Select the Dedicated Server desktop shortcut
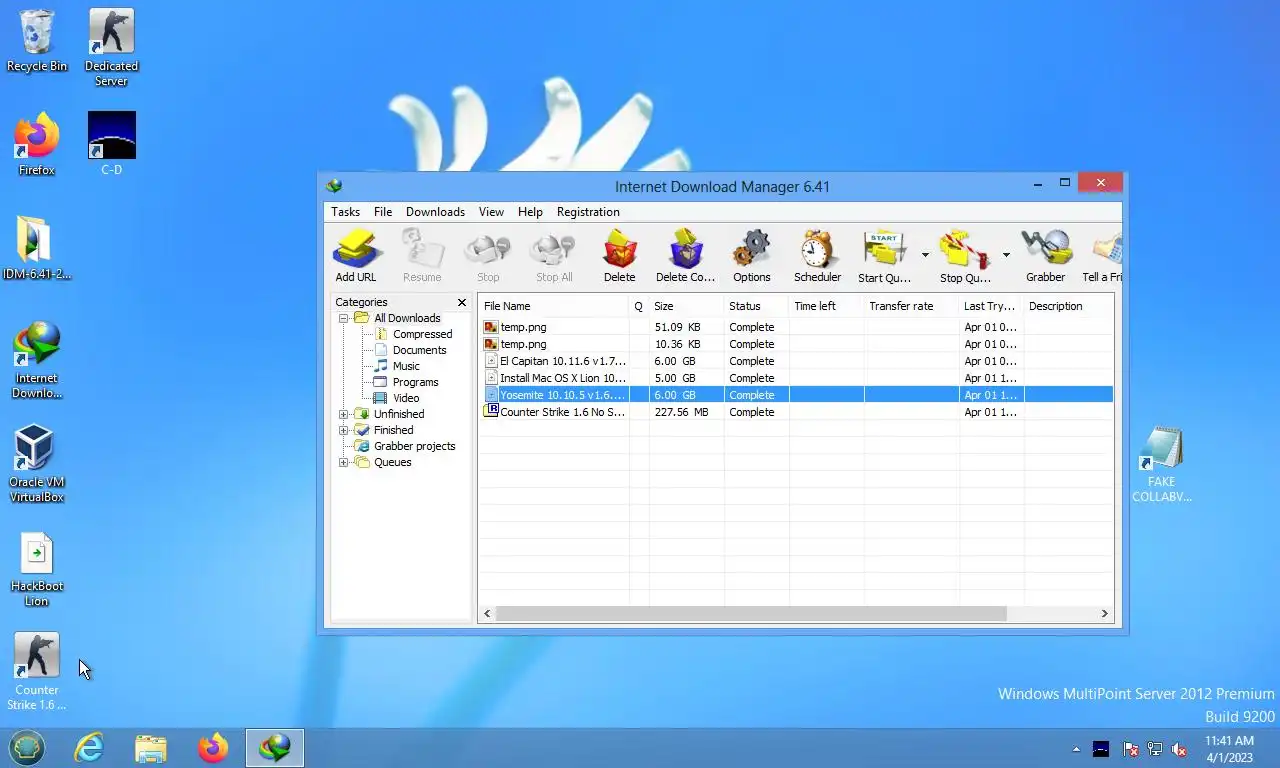 click(x=111, y=47)
